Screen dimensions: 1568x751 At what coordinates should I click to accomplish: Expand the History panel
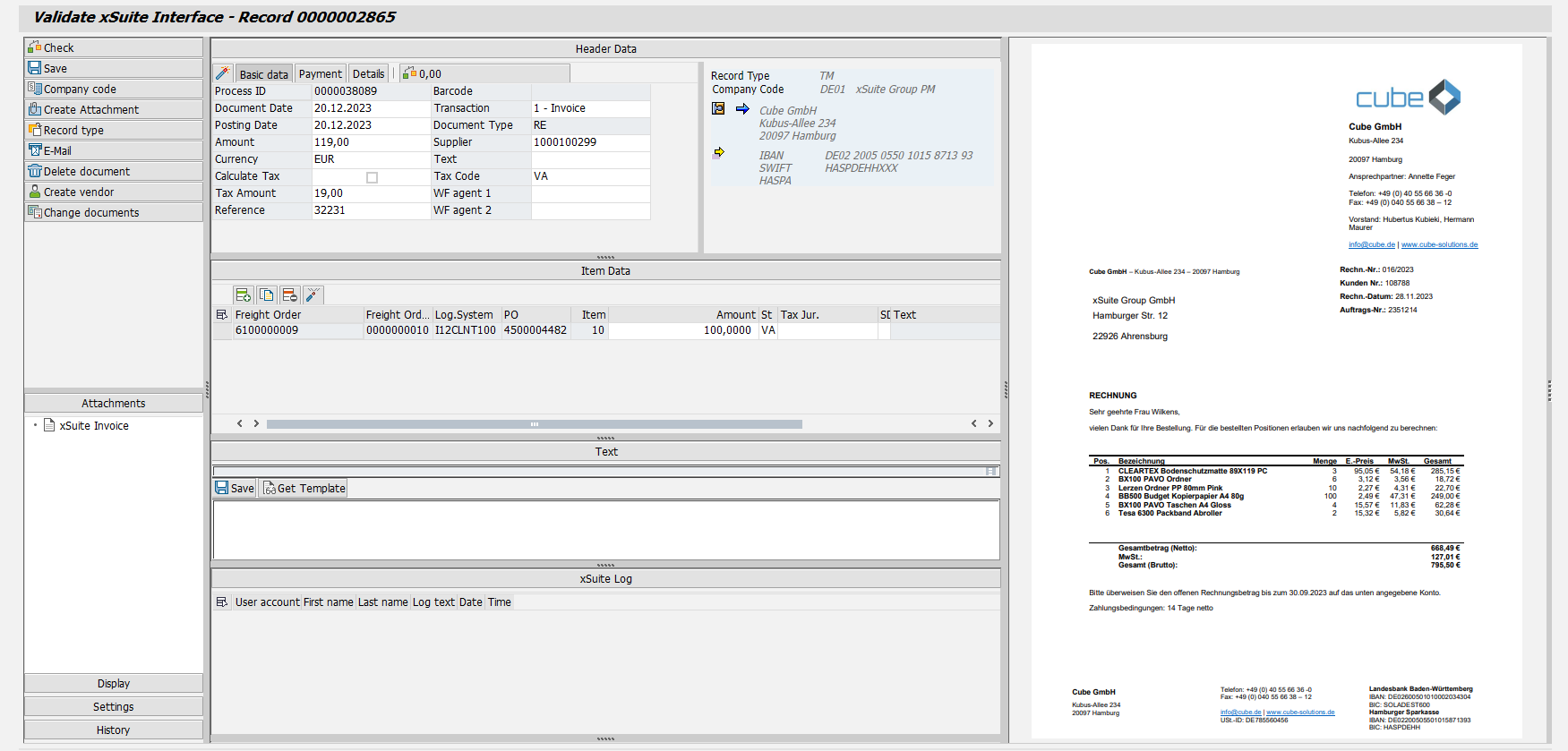tap(114, 730)
